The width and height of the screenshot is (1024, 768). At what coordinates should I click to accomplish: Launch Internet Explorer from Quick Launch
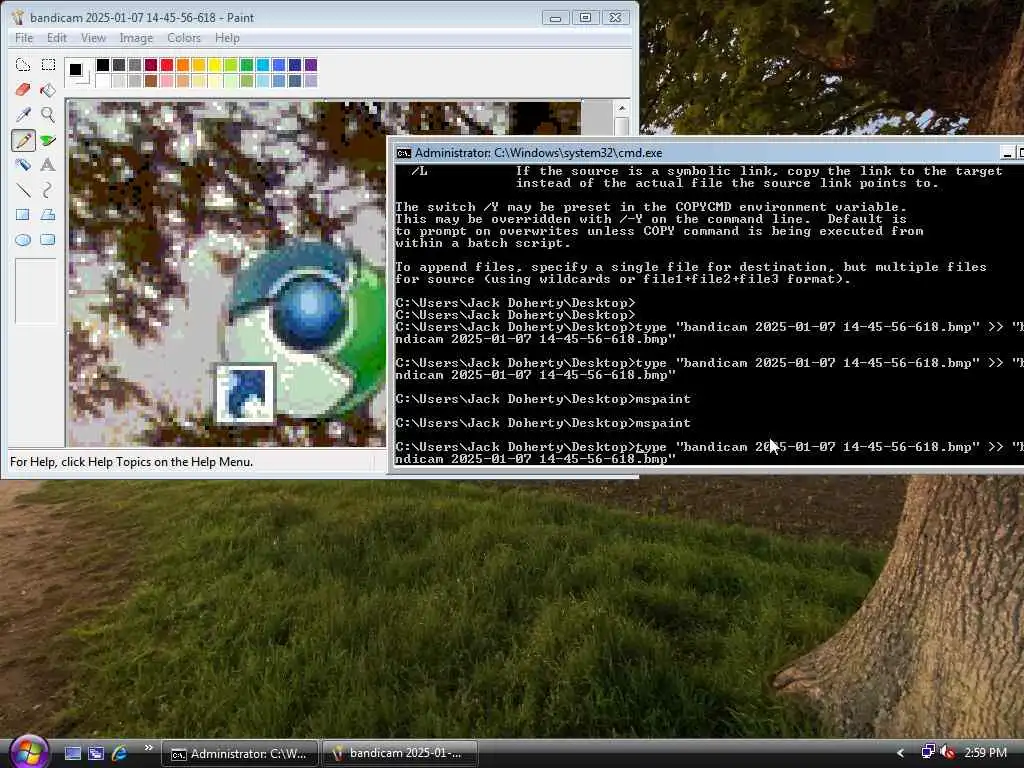point(120,753)
